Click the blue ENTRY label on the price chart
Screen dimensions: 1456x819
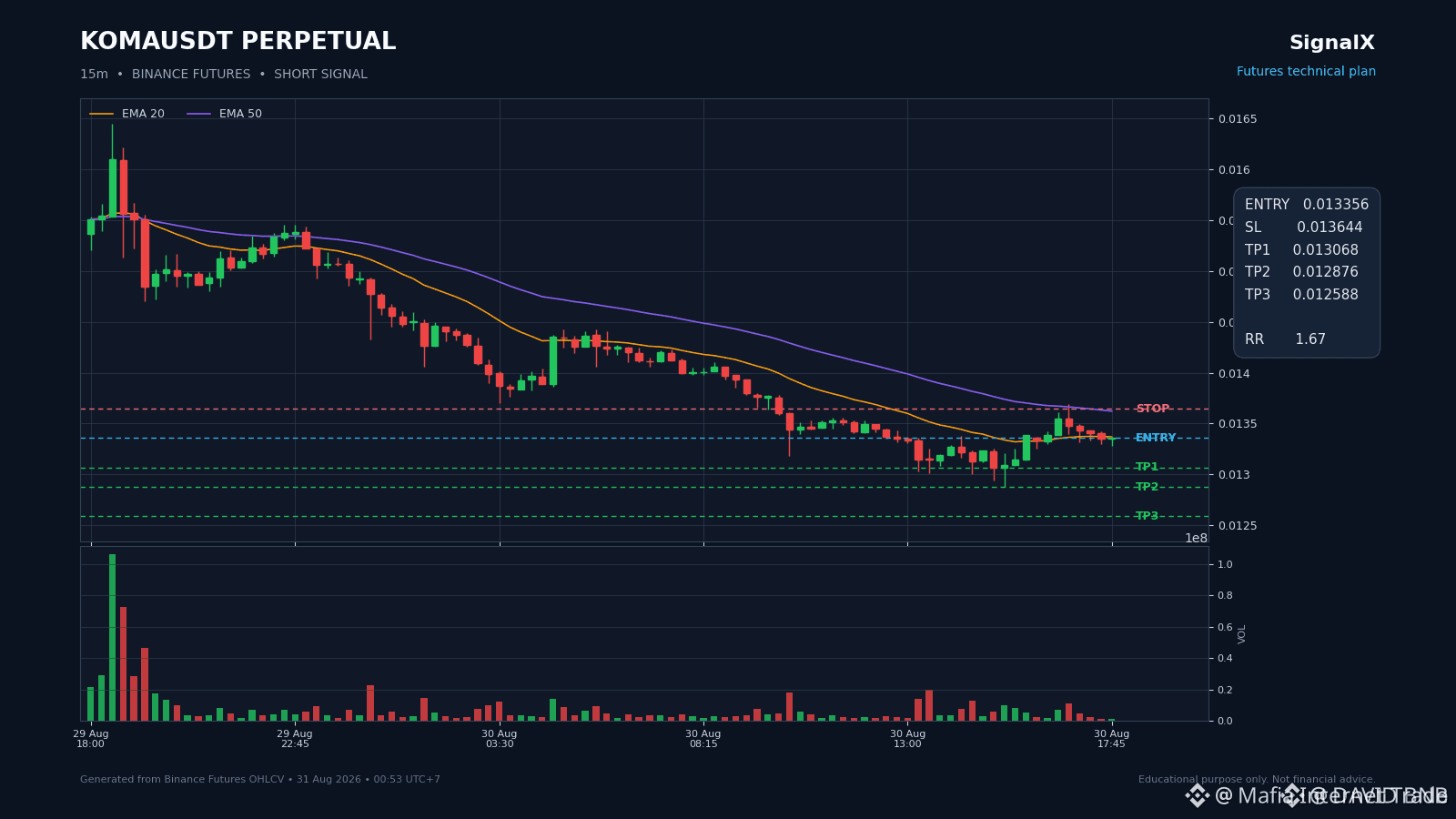pos(1156,438)
